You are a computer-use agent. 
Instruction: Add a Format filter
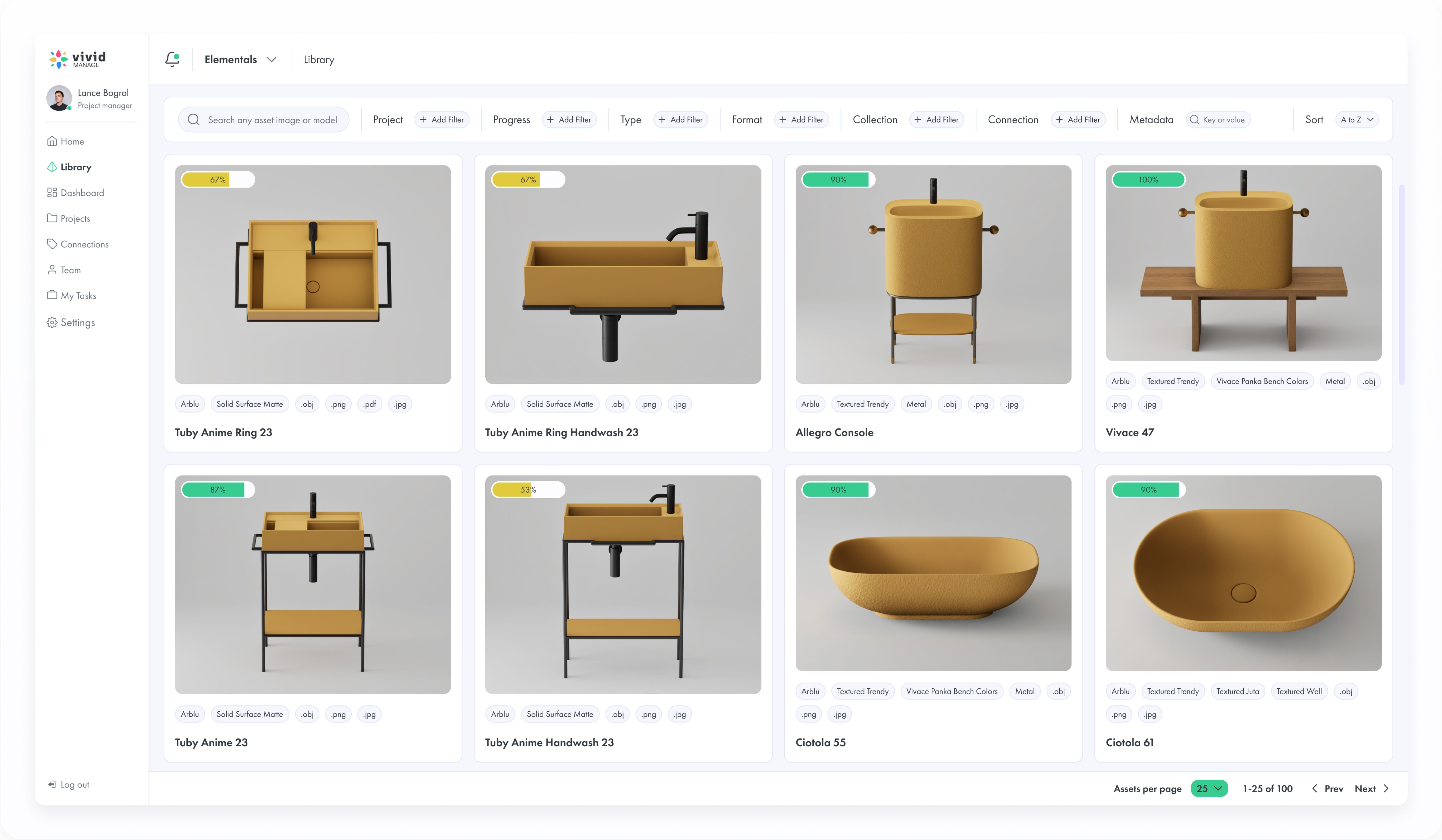pos(801,120)
